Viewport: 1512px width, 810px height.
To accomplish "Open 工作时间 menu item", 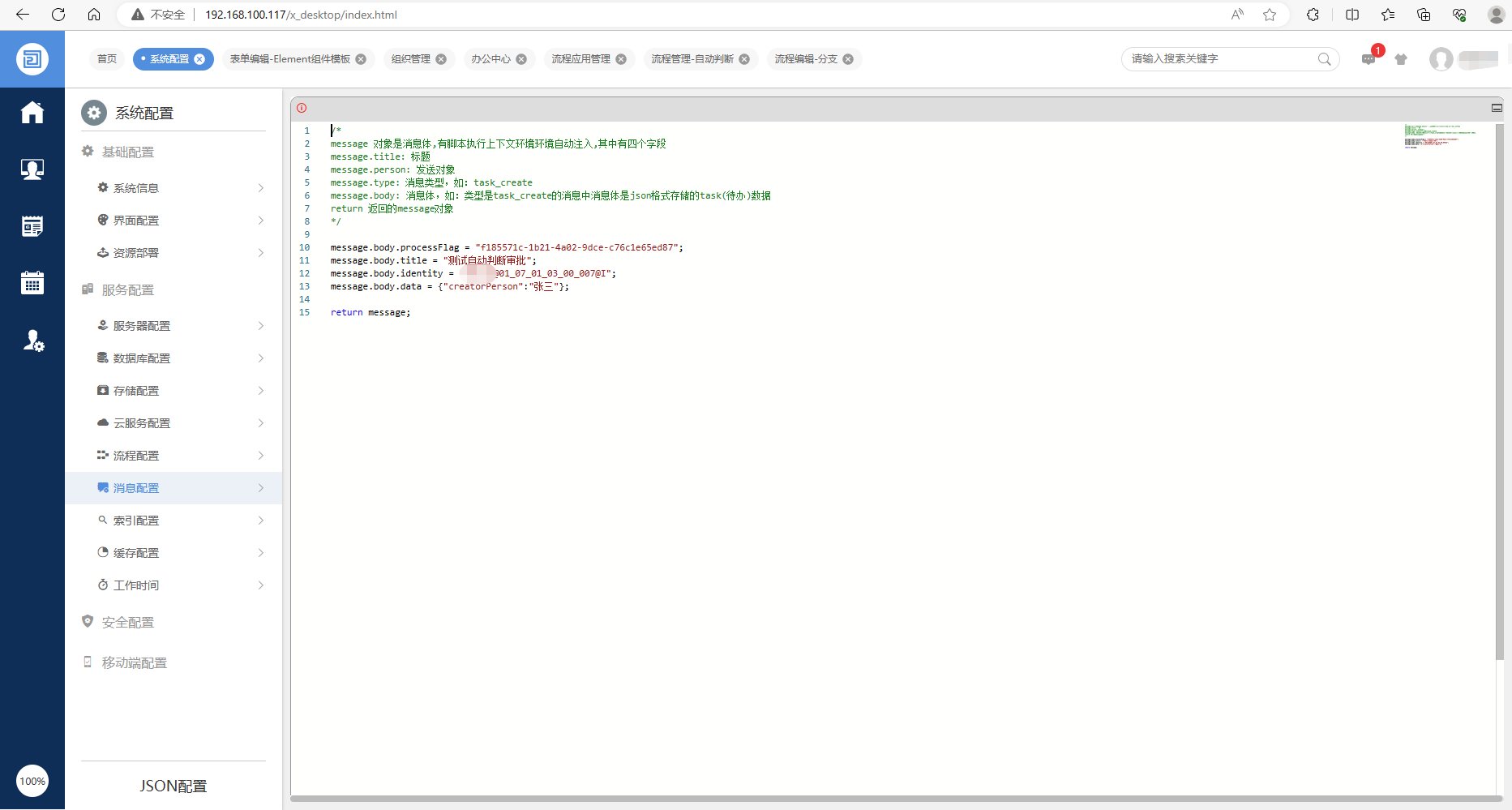I will [x=173, y=585].
